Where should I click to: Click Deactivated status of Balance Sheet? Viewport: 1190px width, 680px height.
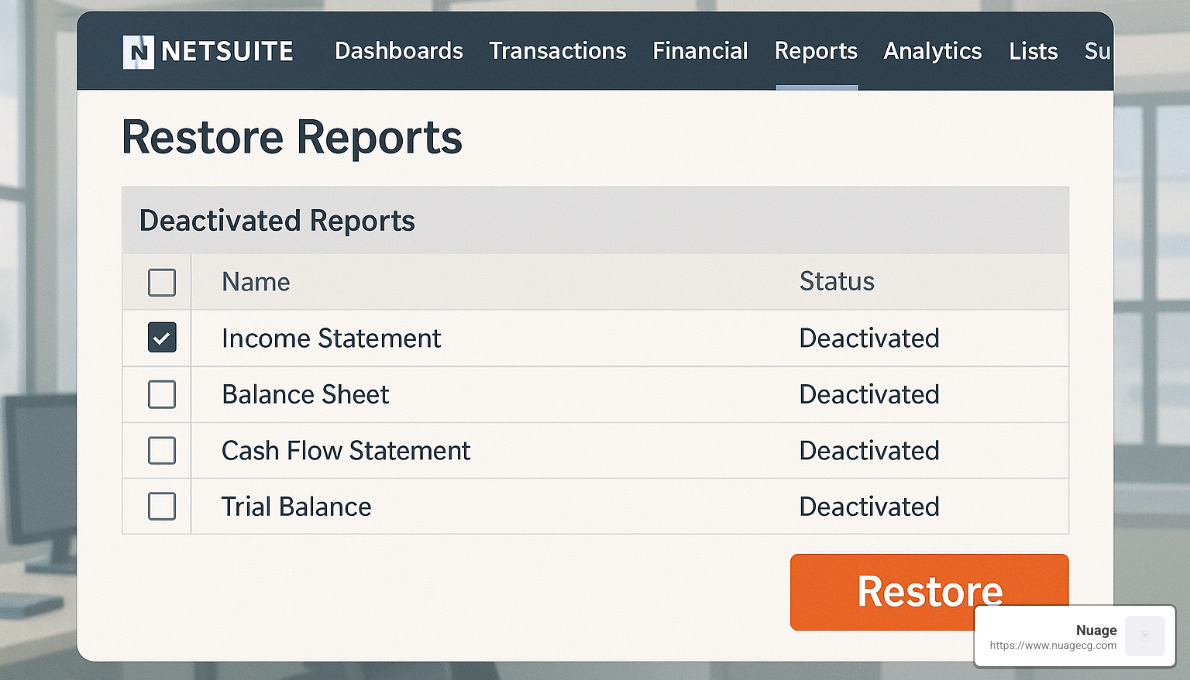coord(869,395)
